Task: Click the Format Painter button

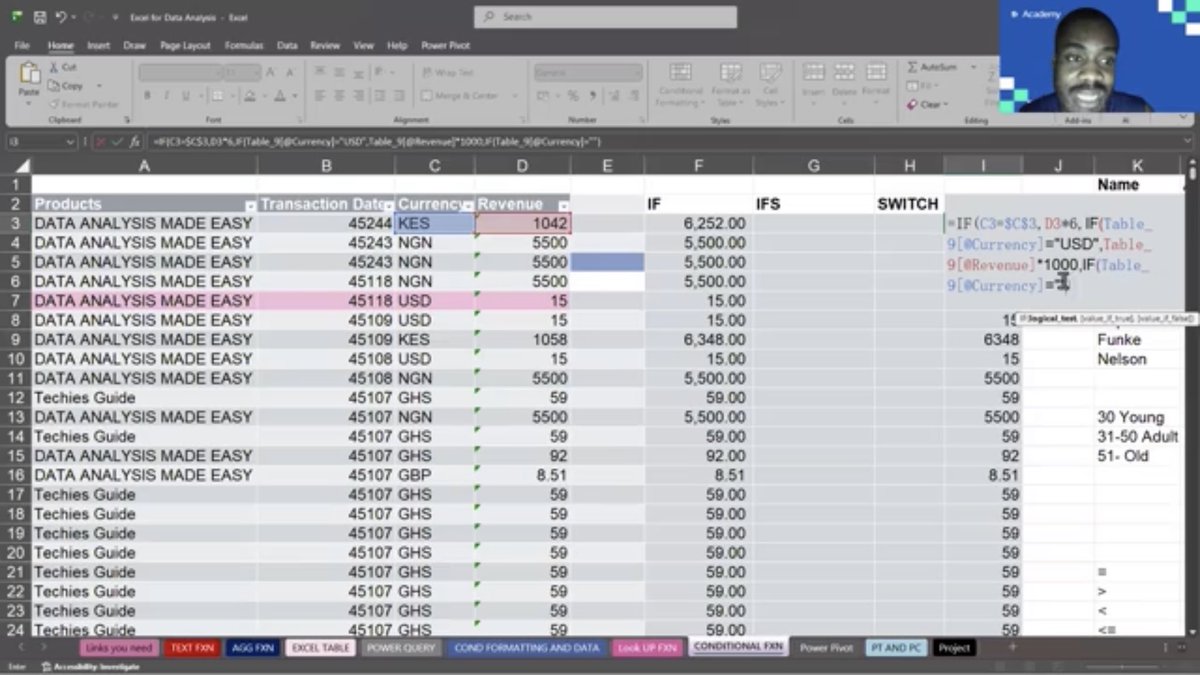Action: pos(83,104)
